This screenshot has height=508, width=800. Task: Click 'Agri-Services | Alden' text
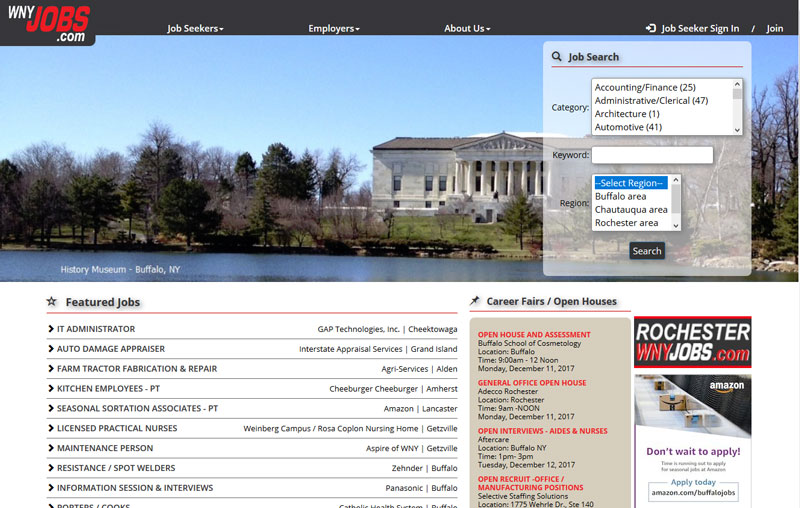click(419, 369)
